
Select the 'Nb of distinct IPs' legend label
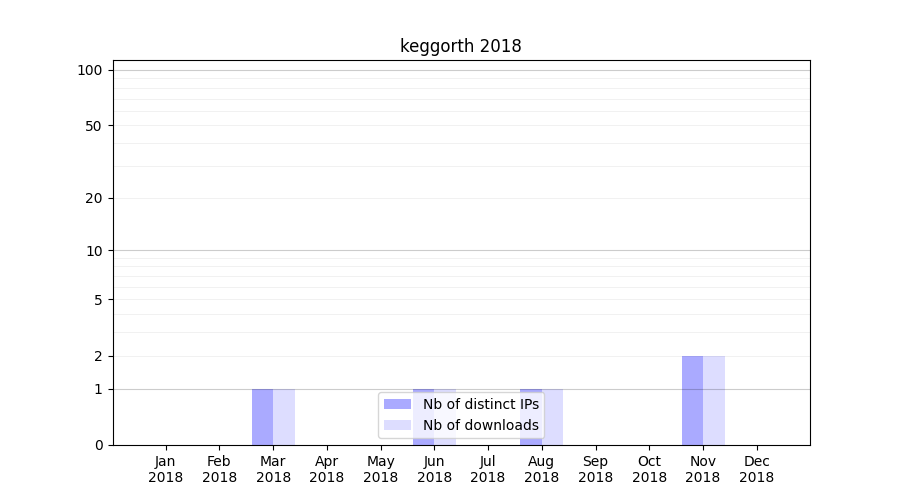480,404
